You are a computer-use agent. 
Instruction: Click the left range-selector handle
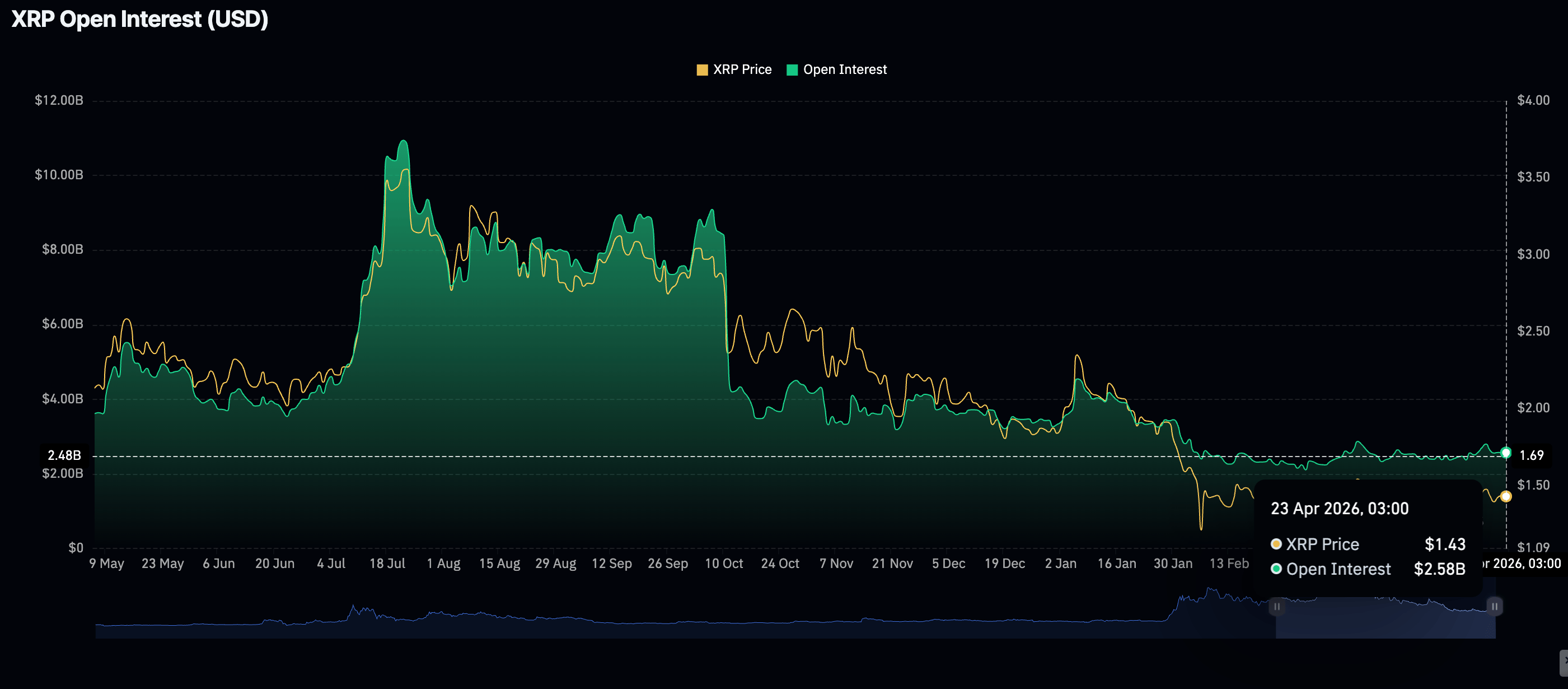(x=1276, y=606)
